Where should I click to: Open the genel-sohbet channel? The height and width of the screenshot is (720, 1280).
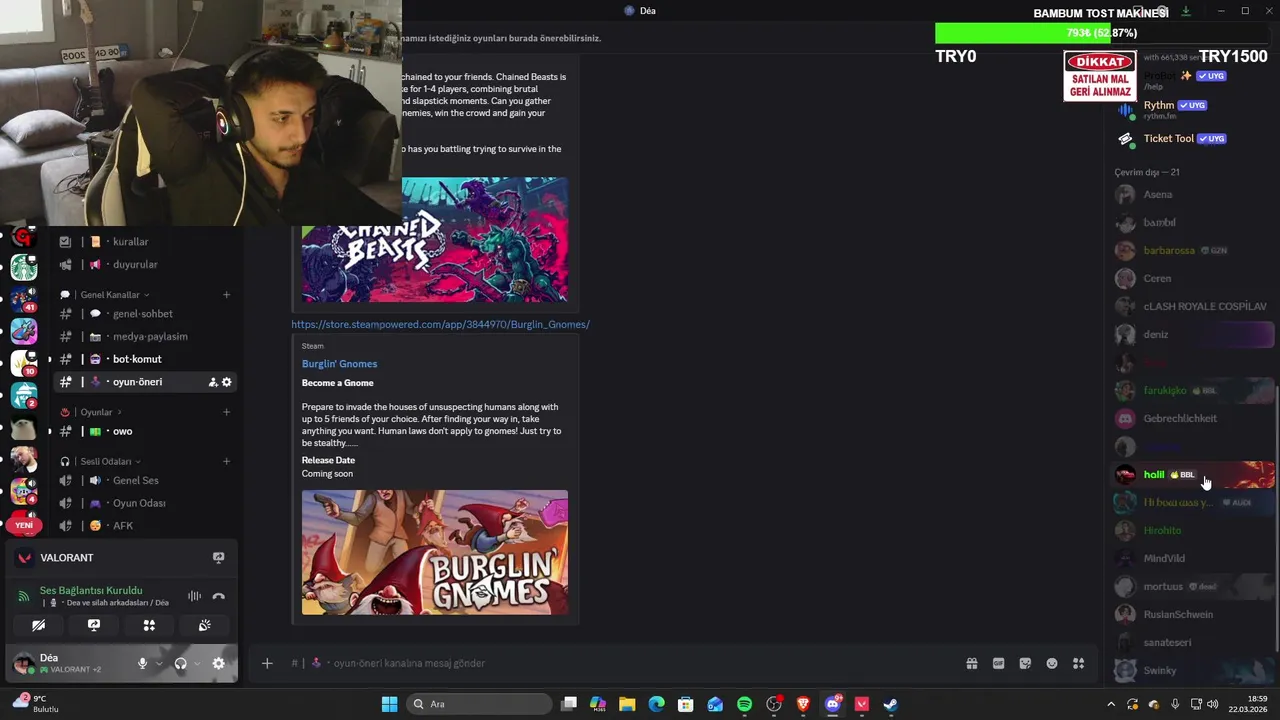[x=145, y=314]
